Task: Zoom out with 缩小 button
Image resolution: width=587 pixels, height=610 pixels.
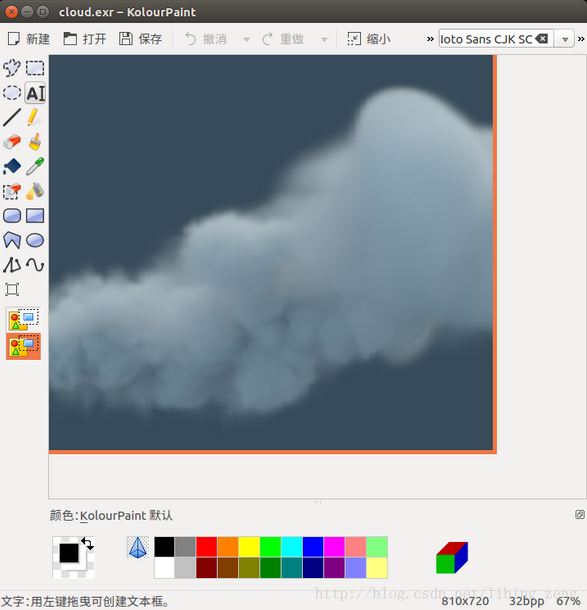Action: point(369,39)
